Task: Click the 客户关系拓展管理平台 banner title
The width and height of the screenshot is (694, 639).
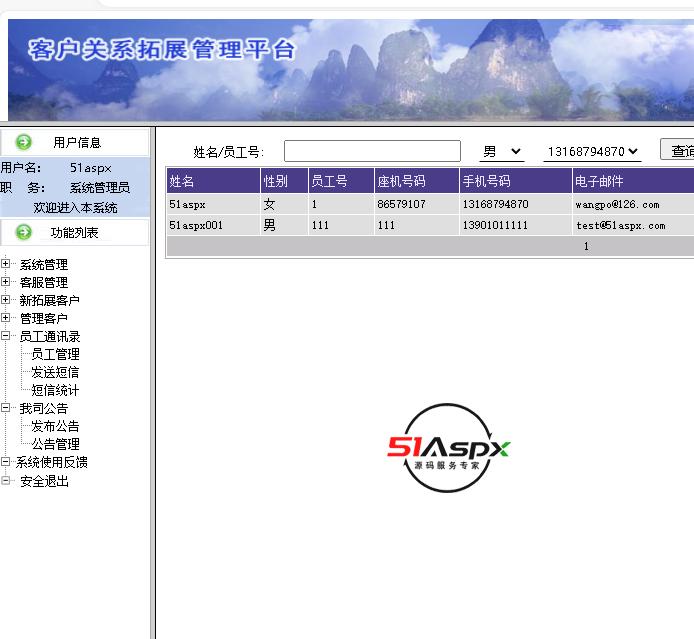Action: point(162,49)
